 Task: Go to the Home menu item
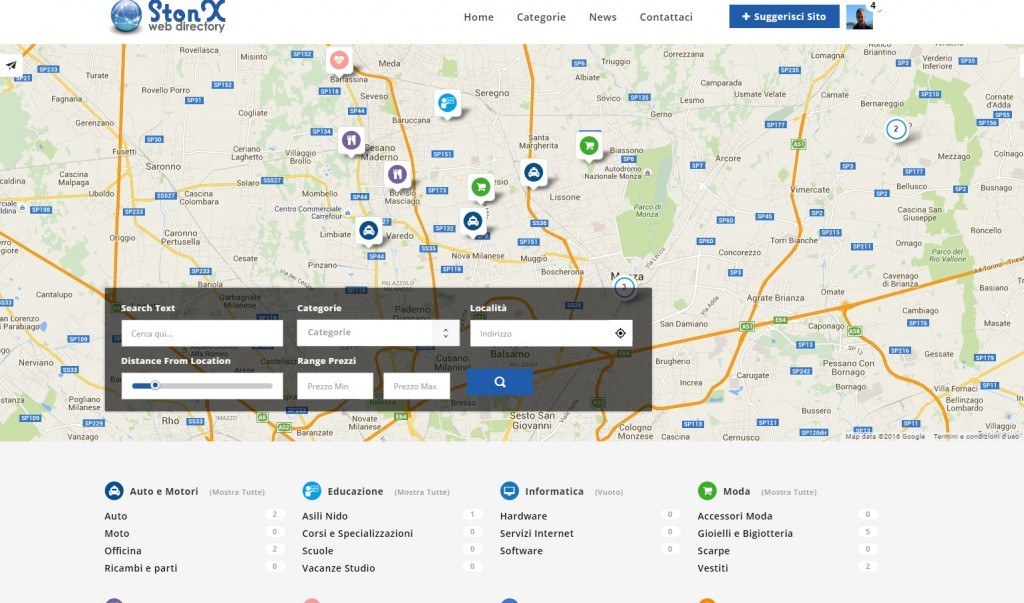[479, 17]
